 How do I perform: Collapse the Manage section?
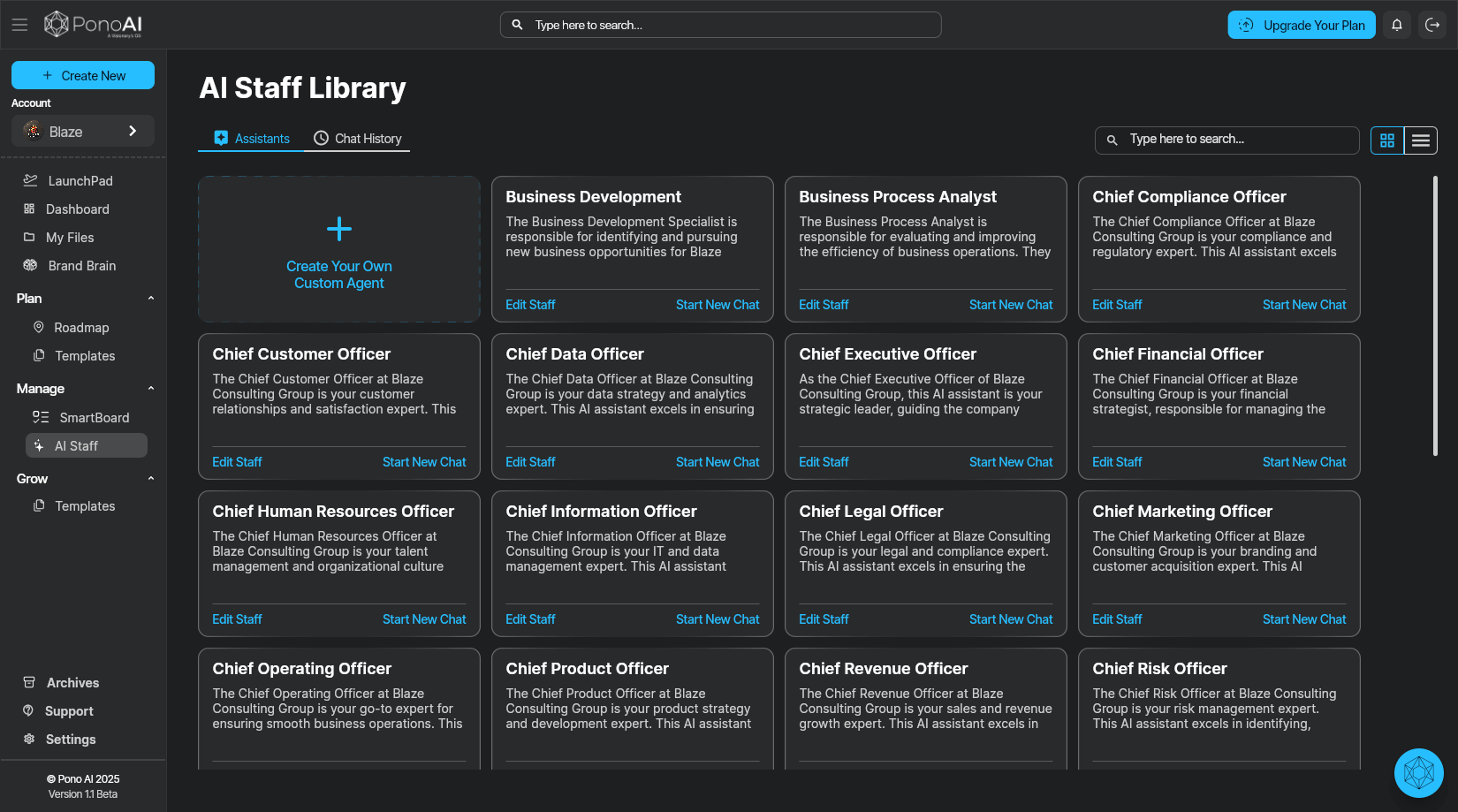[x=151, y=389]
